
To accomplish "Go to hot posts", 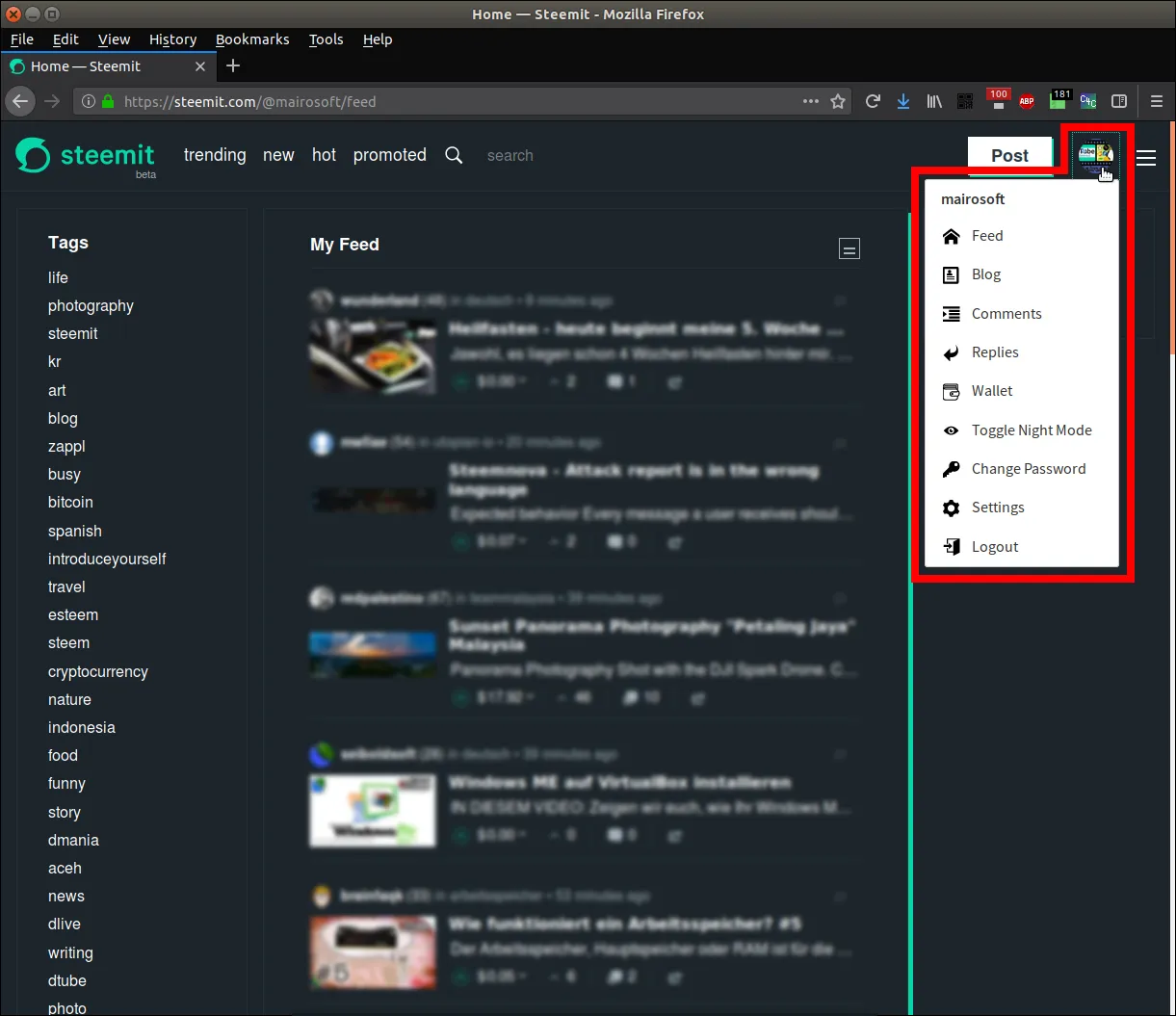I will (x=324, y=155).
